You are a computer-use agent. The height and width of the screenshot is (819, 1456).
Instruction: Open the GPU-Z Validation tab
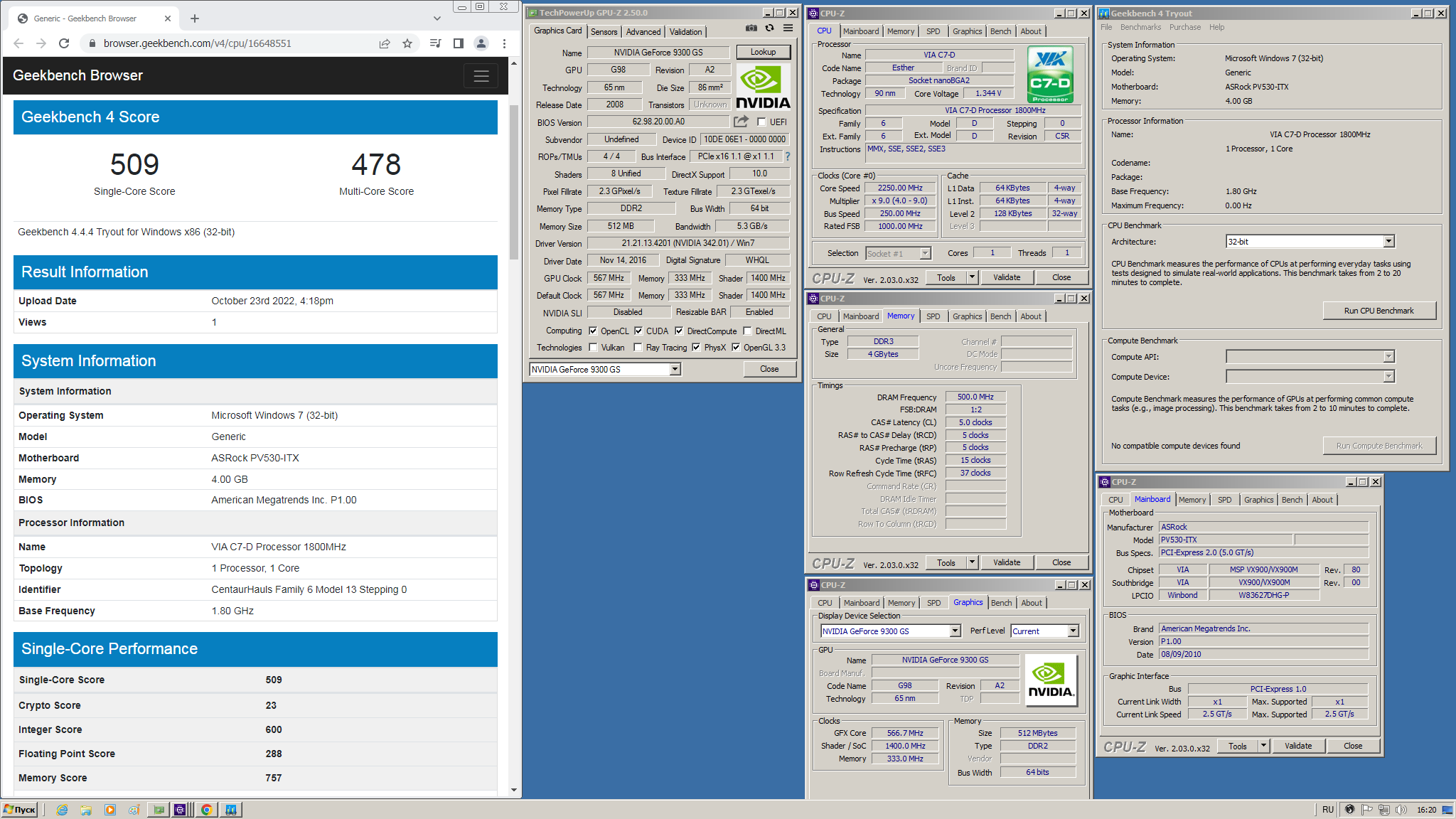point(685,31)
